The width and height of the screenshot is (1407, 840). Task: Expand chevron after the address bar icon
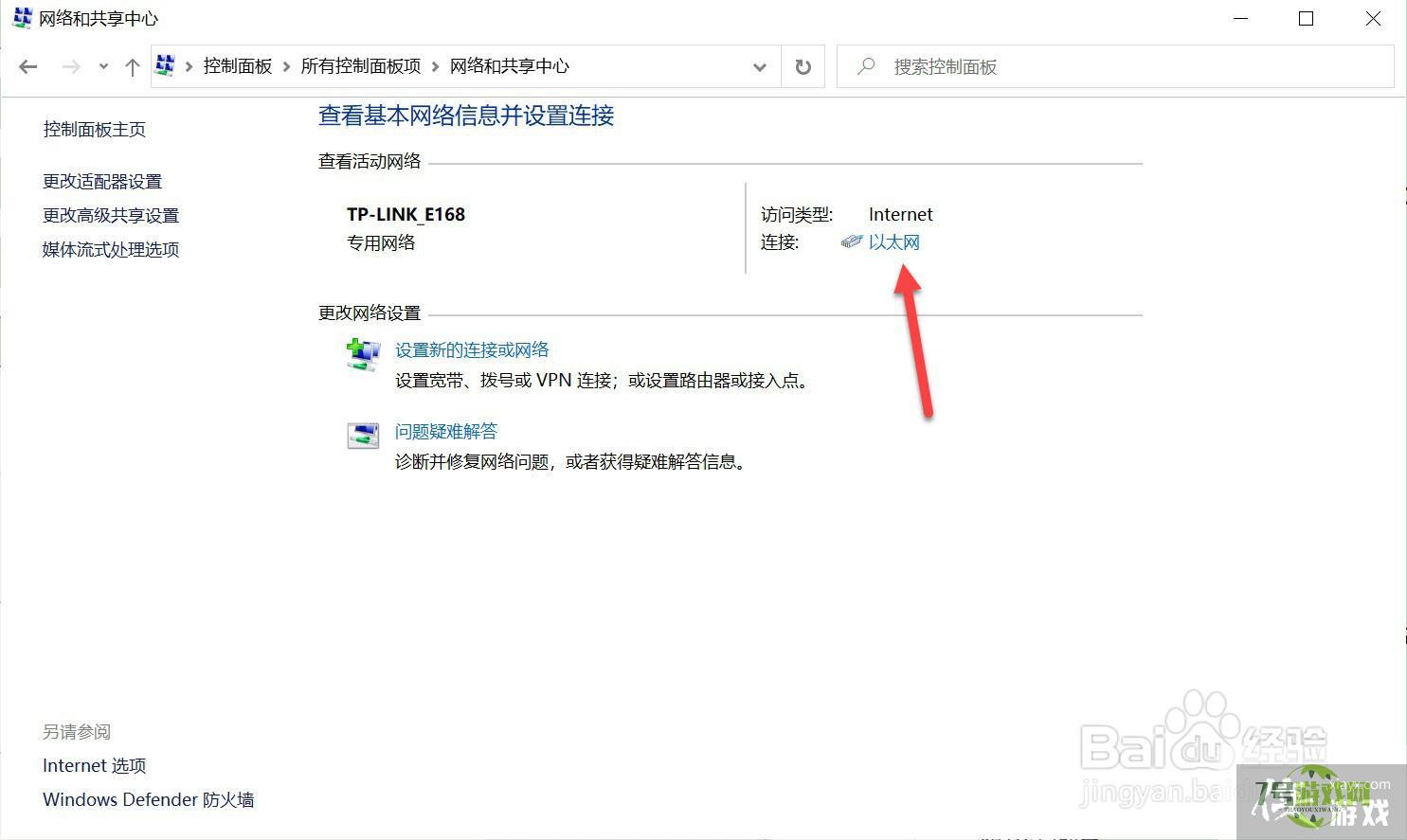189,66
